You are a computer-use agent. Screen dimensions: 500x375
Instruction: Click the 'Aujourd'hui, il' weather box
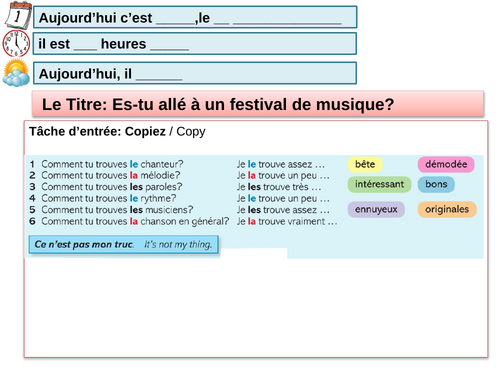(195, 73)
